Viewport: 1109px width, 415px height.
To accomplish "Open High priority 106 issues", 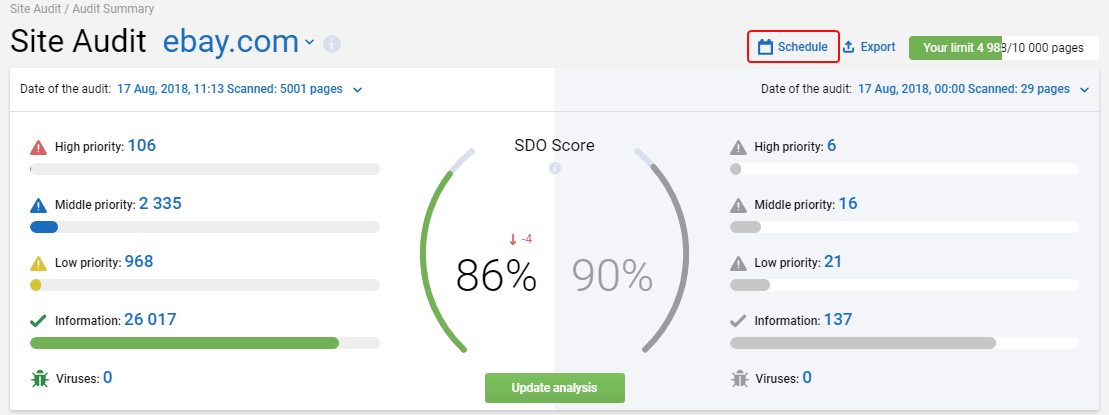I will pyautogui.click(x=141, y=146).
